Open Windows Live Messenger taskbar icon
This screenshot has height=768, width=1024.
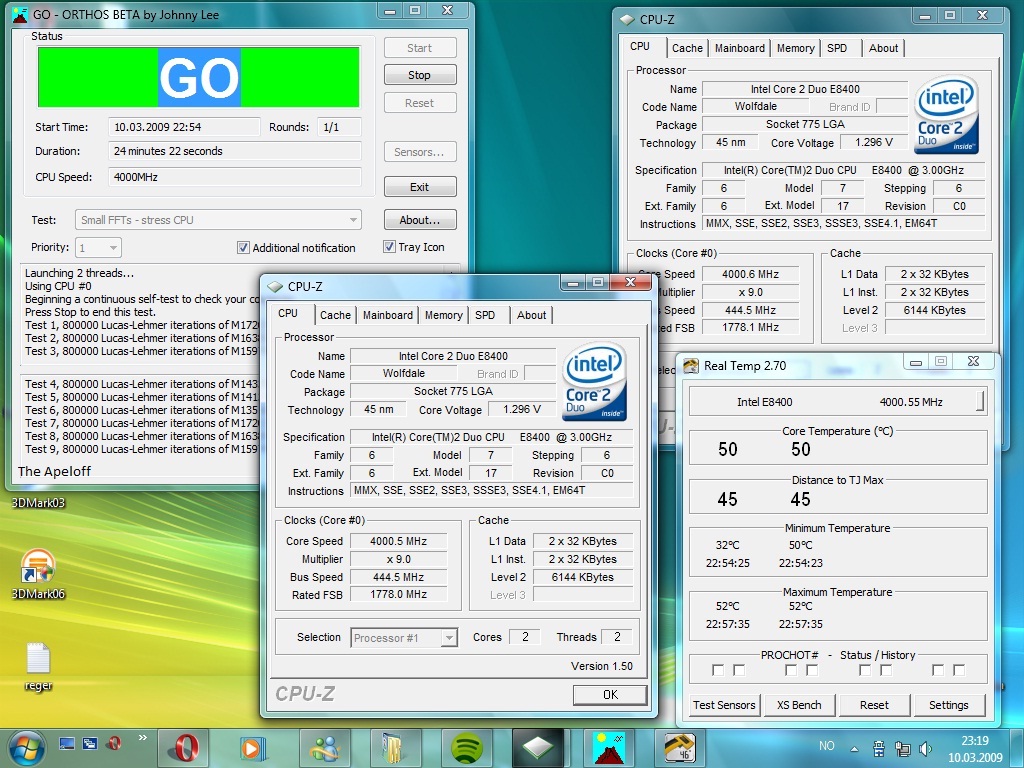pos(325,748)
